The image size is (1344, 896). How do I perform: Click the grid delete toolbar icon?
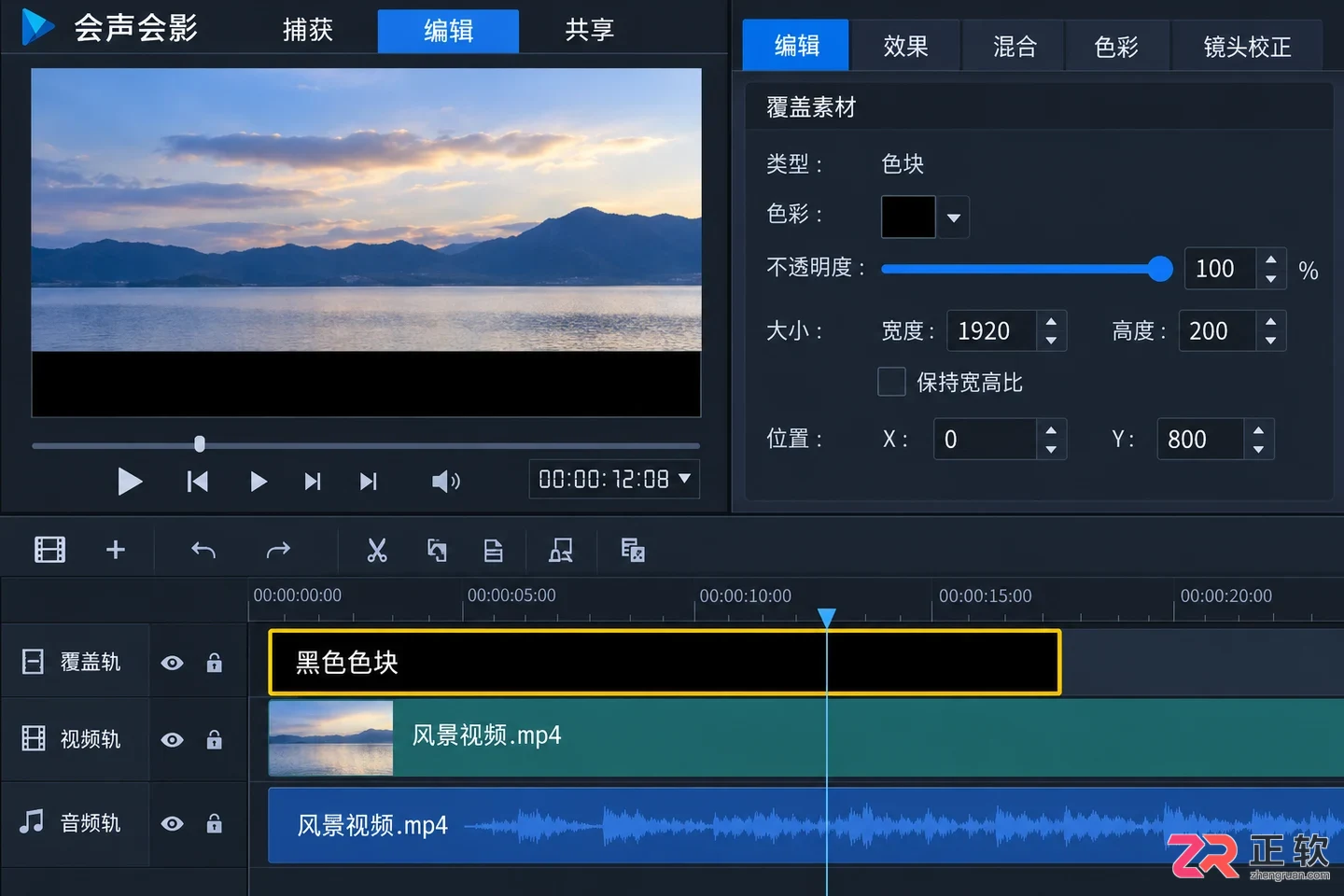coord(633,550)
